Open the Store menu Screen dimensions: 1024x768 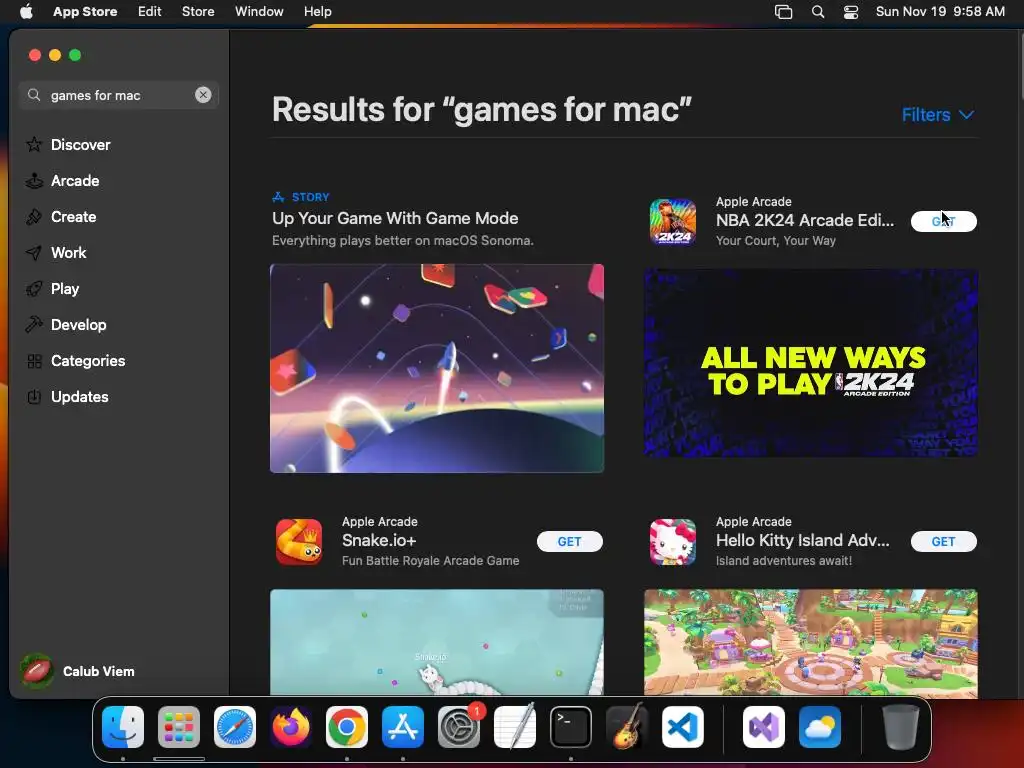point(198,11)
